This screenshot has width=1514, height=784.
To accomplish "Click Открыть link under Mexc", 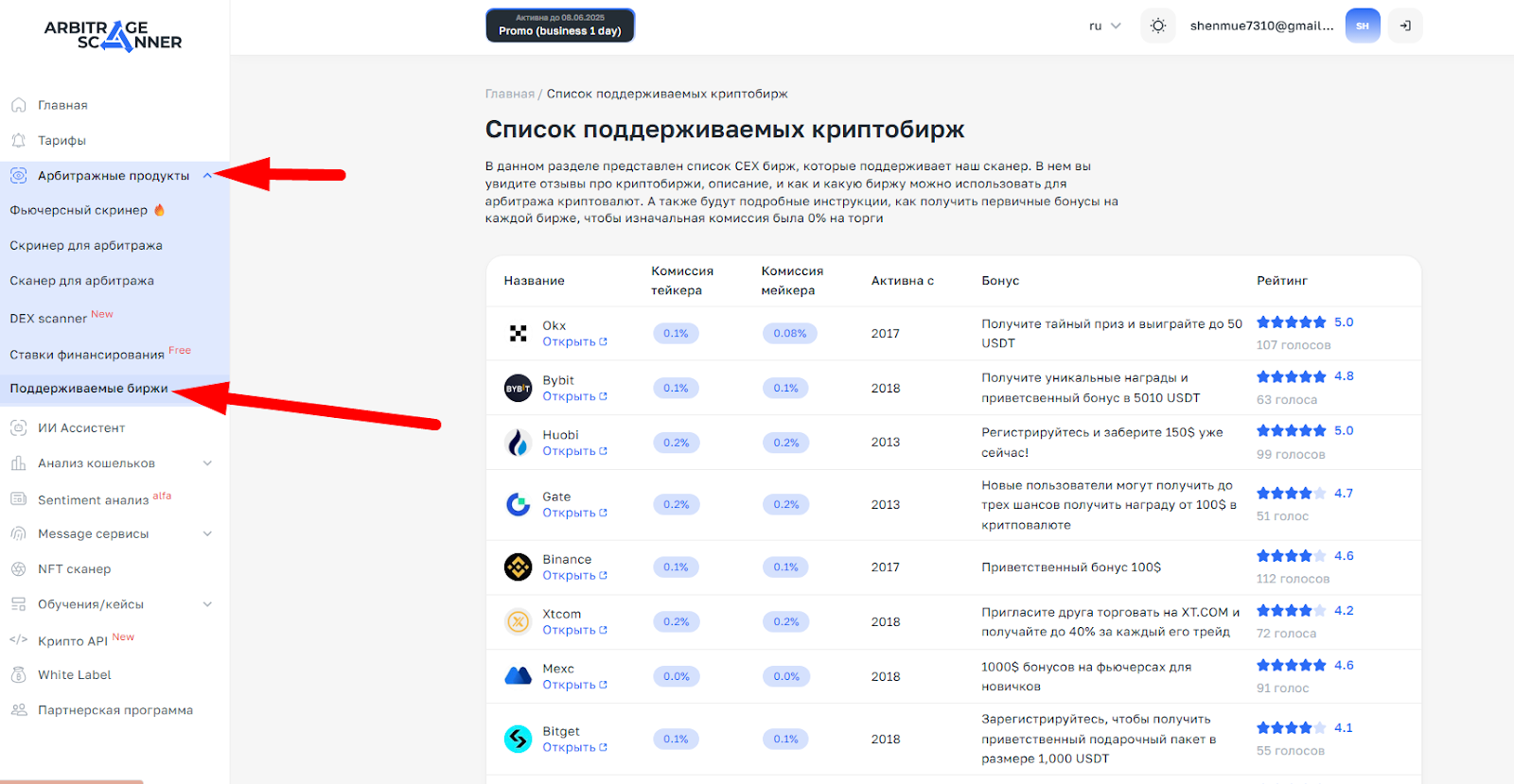I will pos(574,686).
